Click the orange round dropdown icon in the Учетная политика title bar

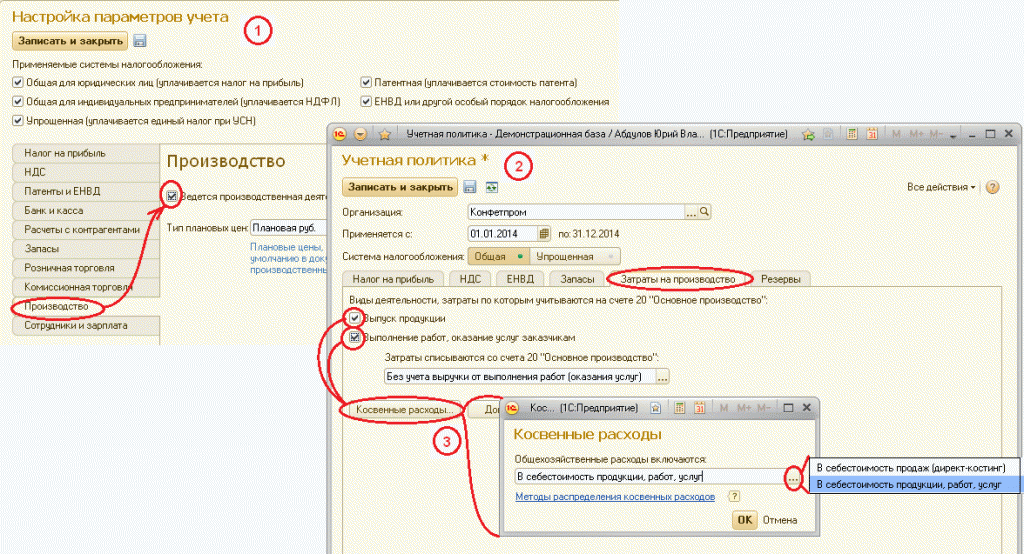pos(360,134)
